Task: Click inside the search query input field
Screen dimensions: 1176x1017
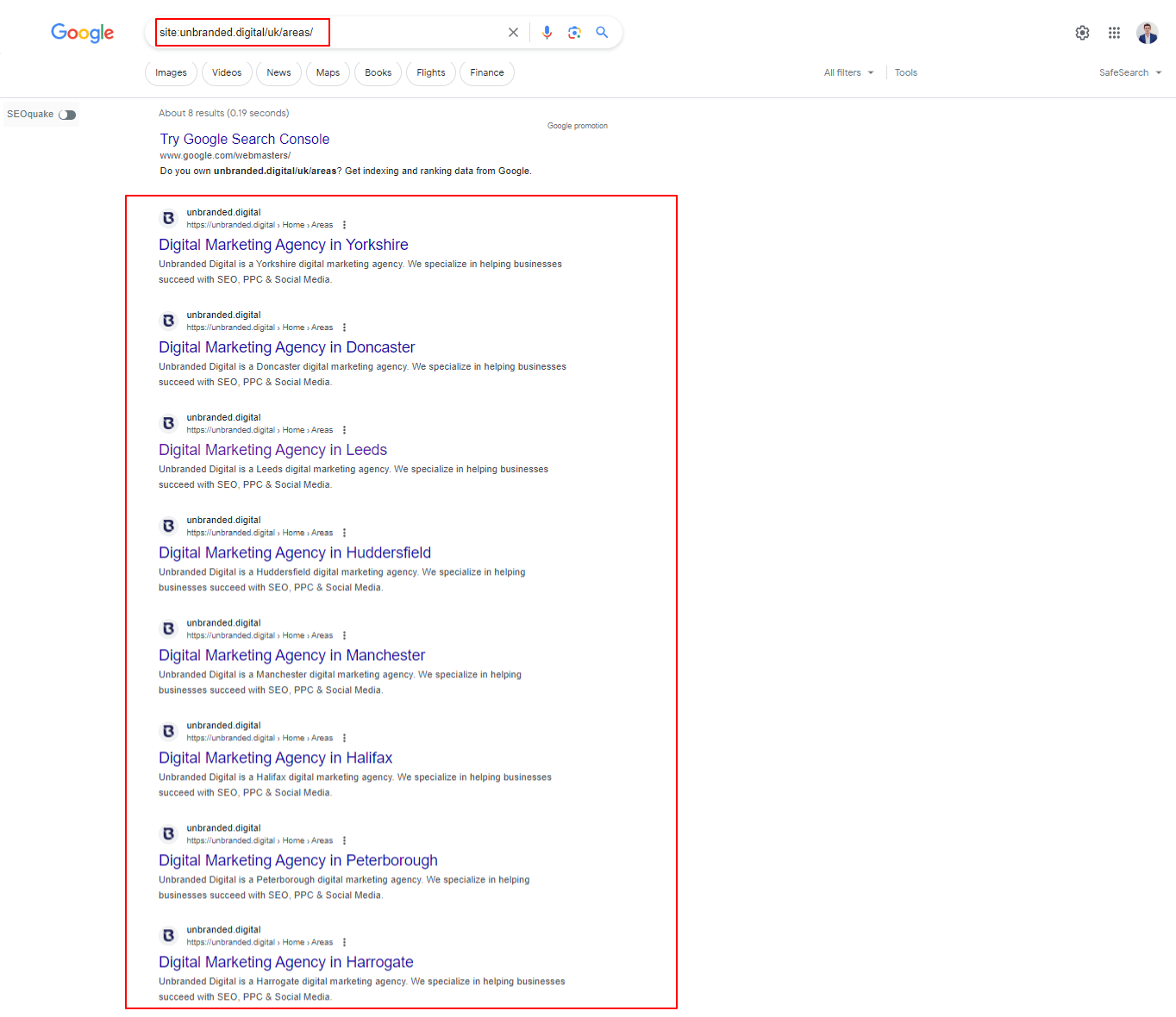Action: tap(328, 33)
